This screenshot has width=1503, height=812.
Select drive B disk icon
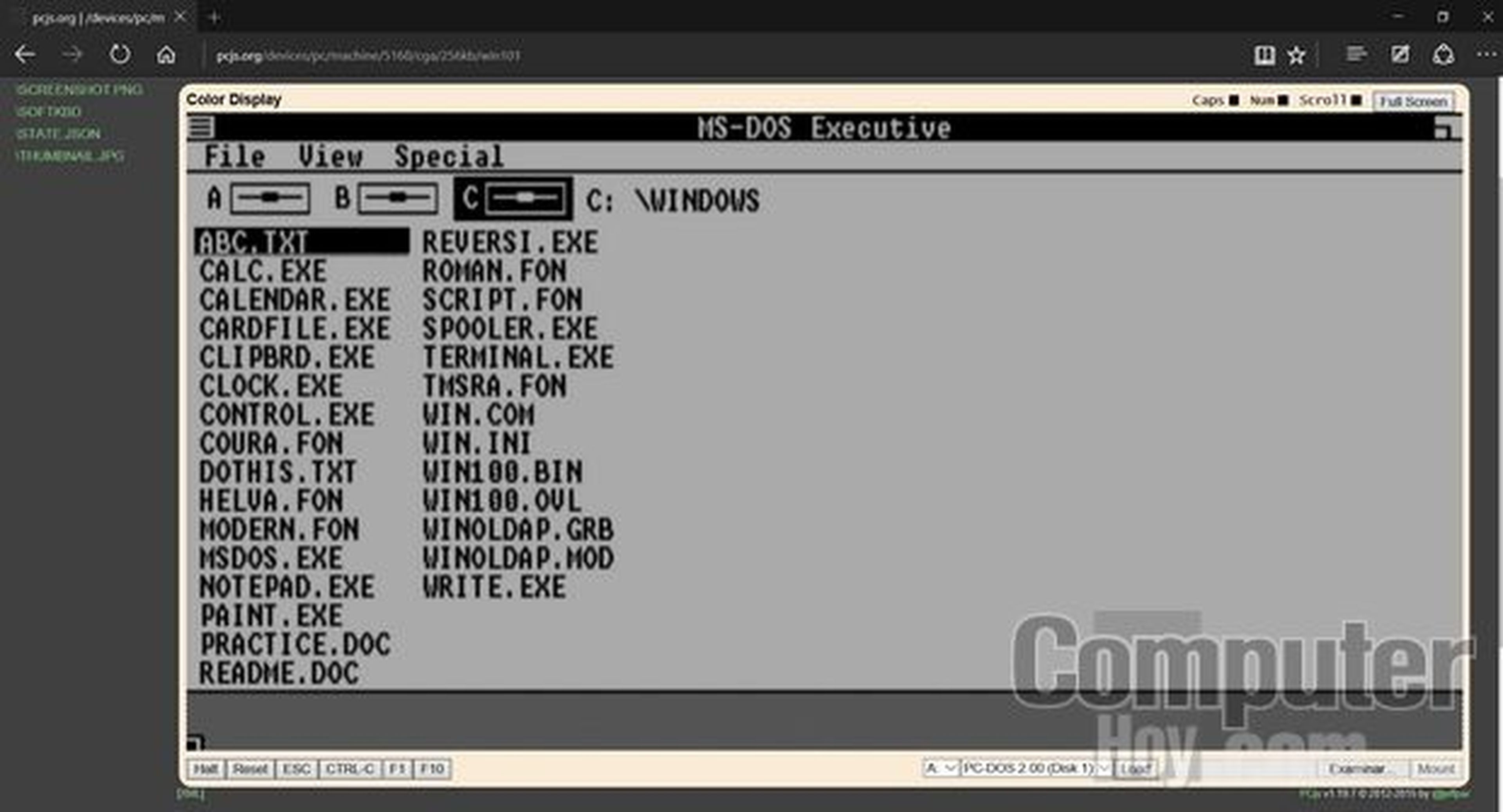coord(398,198)
